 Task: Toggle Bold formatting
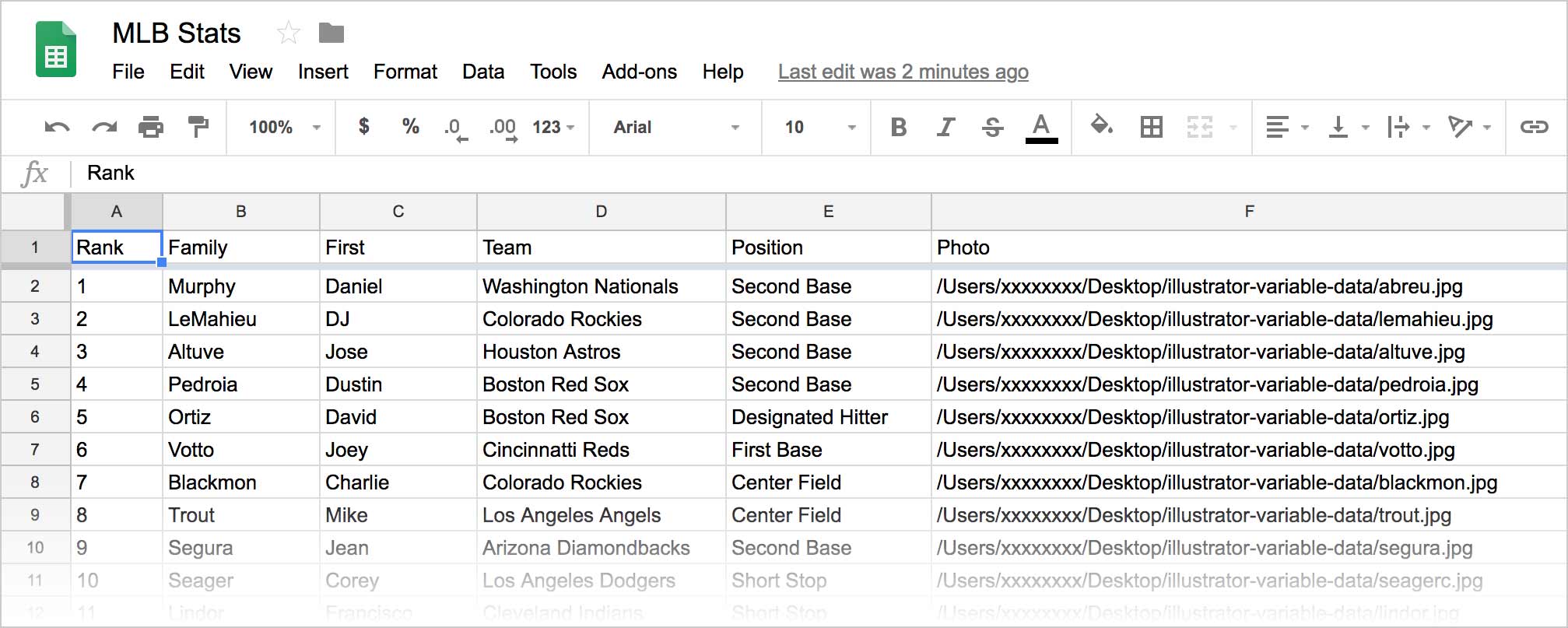click(899, 127)
